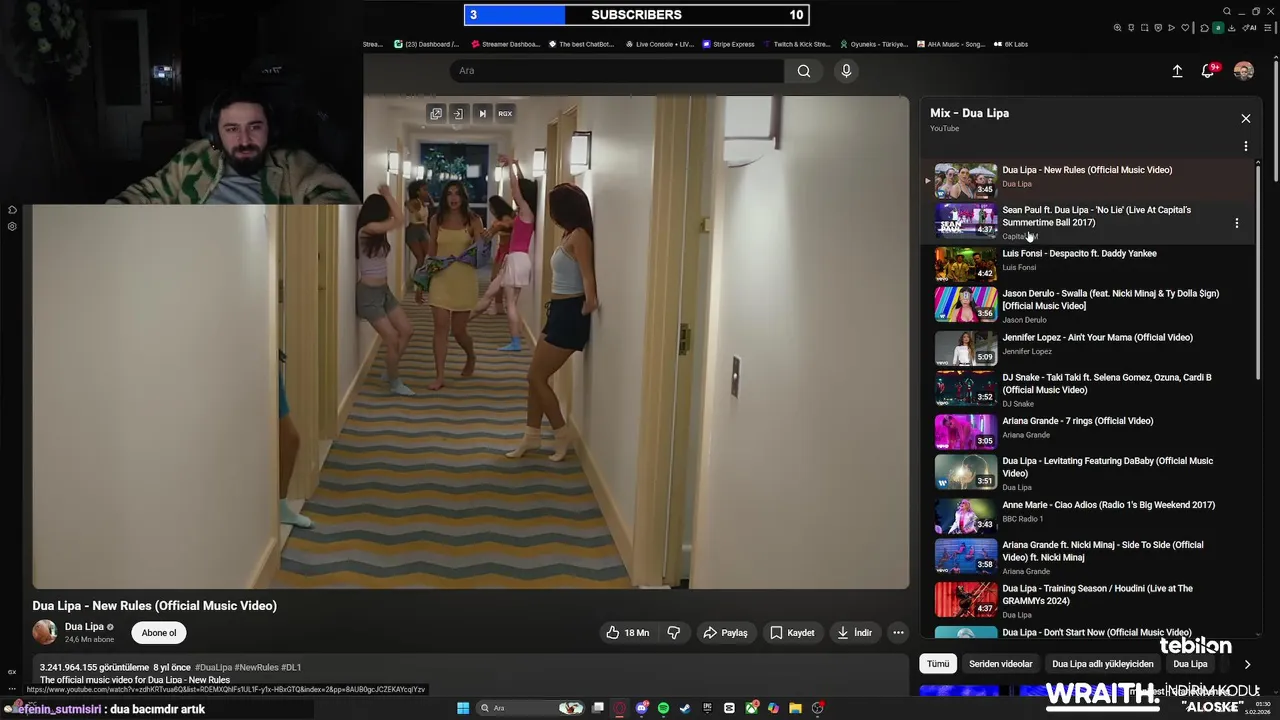This screenshot has height=720, width=1280.
Task: Select Dua Lipa adlı yükleyiciden chip
Action: (1103, 664)
